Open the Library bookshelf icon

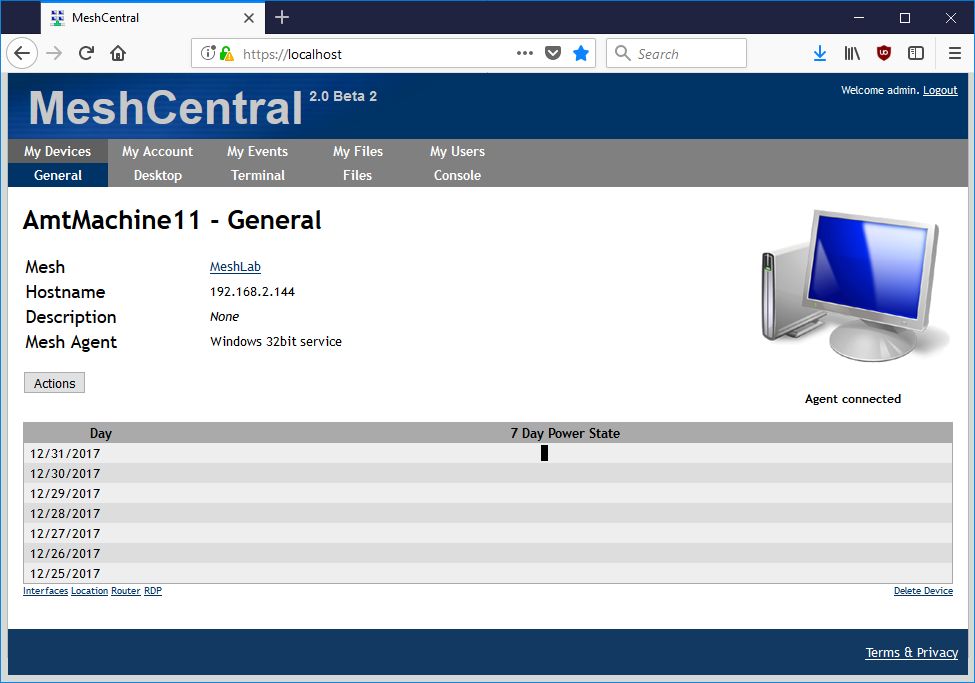[852, 54]
